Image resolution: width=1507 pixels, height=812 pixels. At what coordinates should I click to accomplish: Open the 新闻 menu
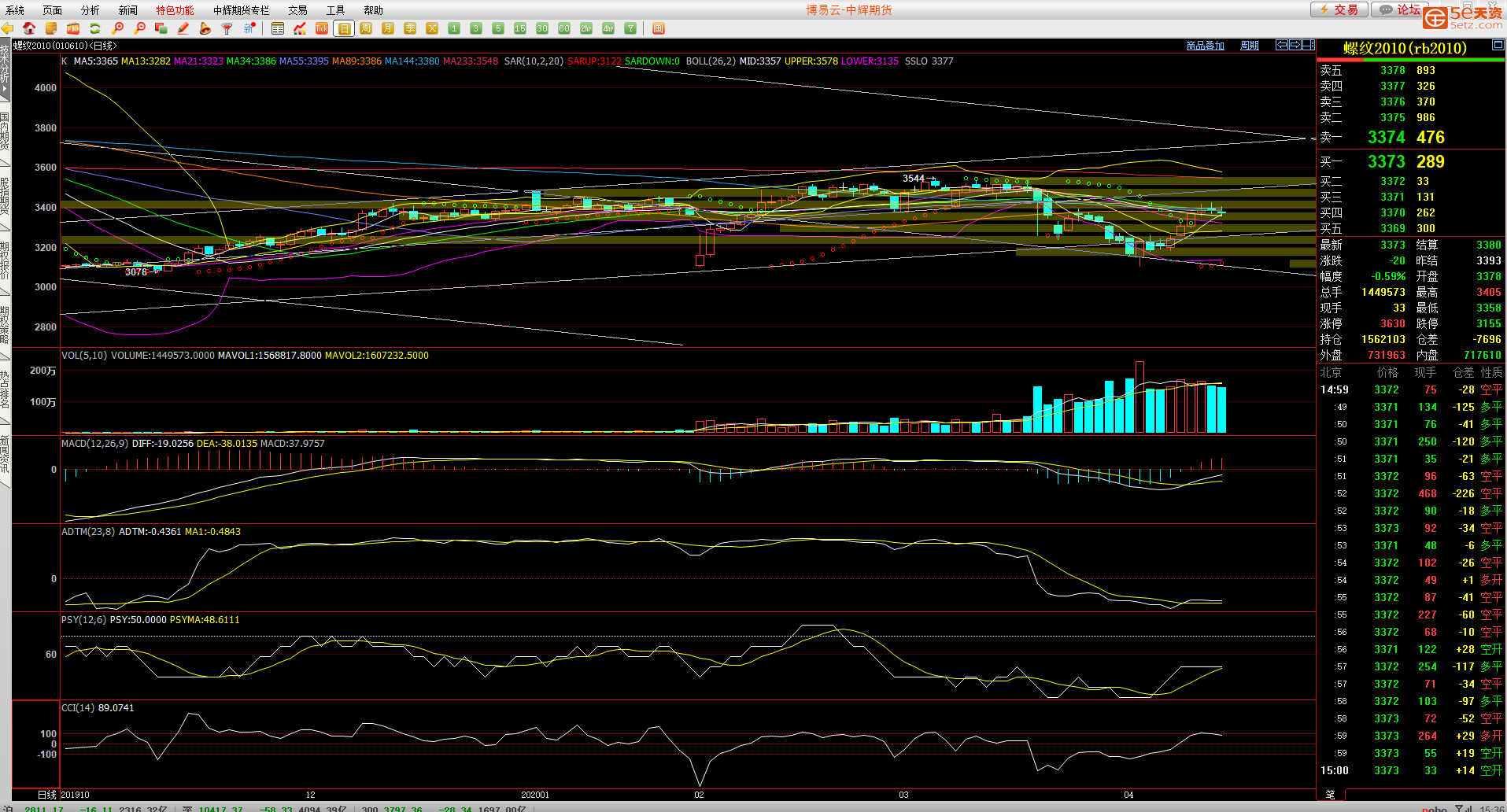point(128,10)
